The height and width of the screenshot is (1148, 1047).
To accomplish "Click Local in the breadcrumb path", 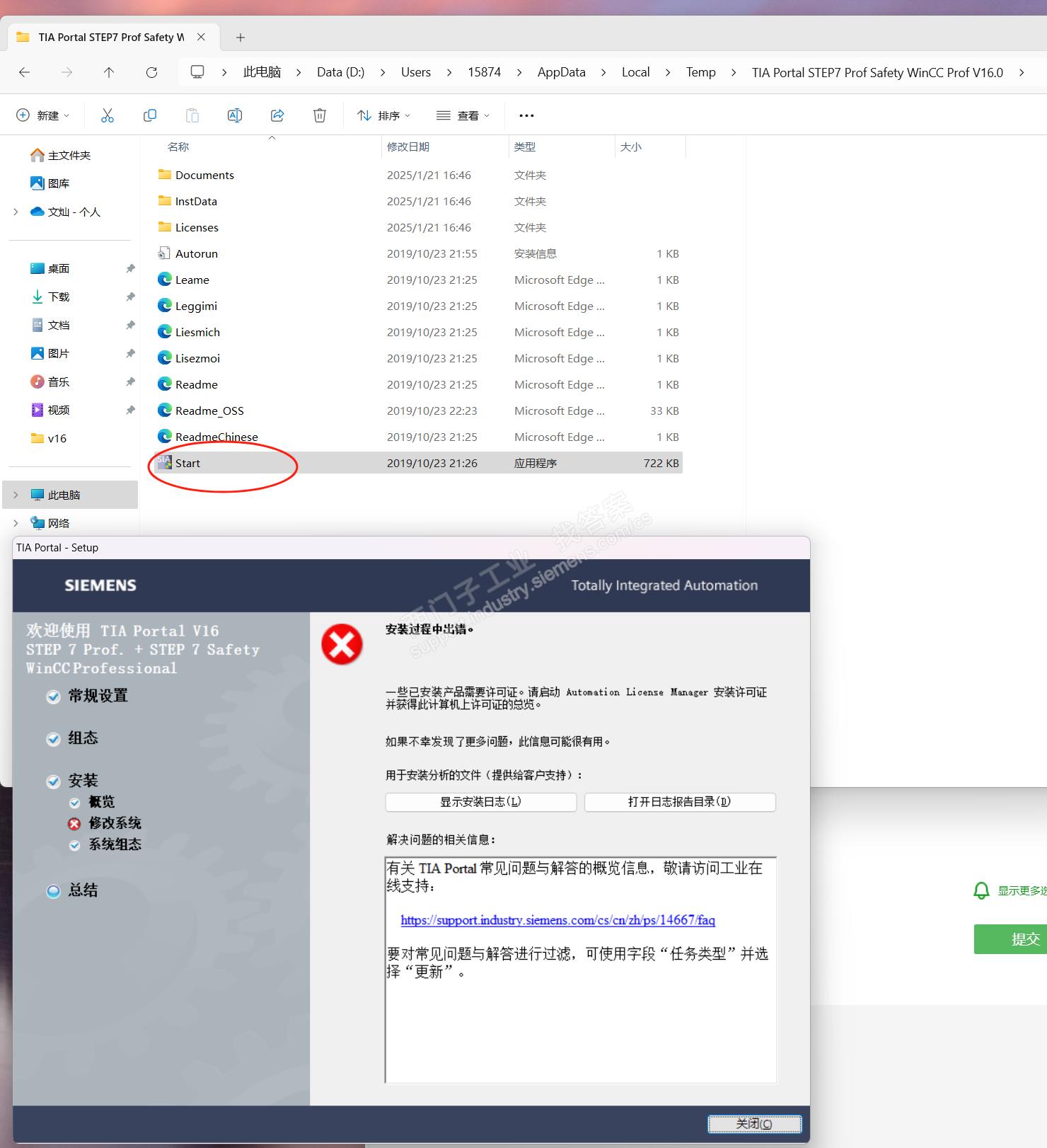I will 636,72.
